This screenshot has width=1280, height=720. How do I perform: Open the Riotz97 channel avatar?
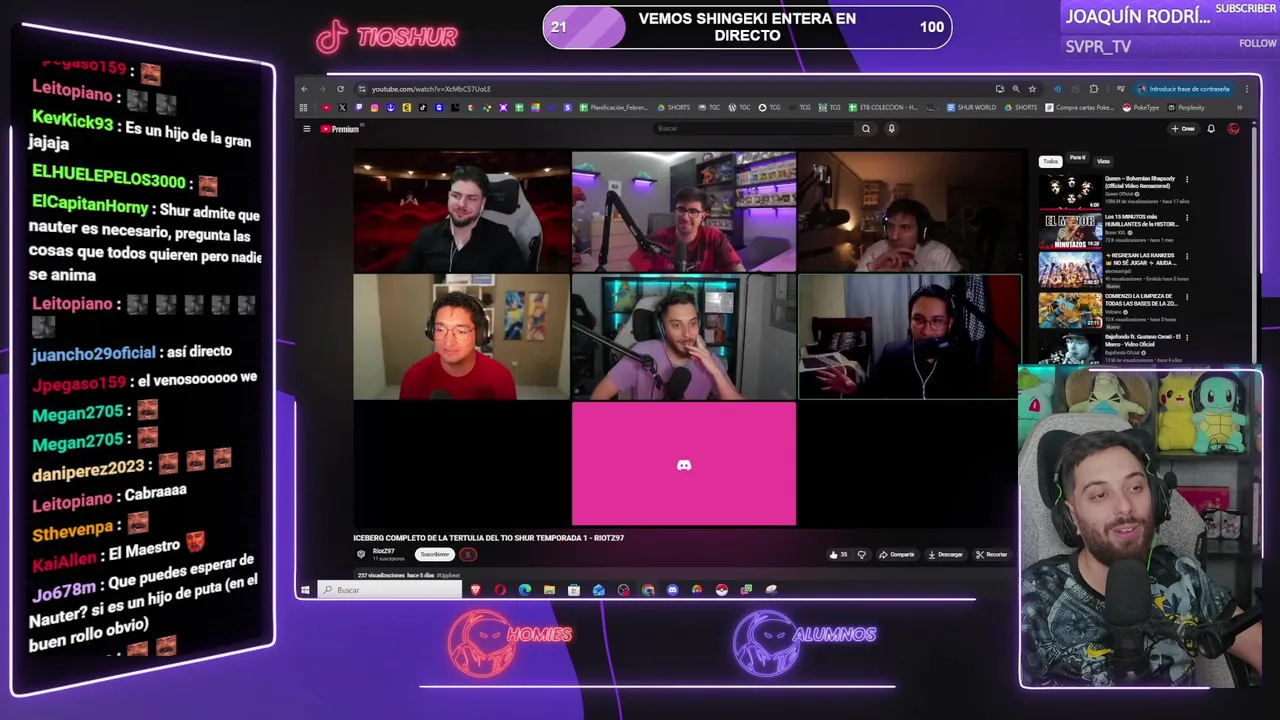[361, 554]
